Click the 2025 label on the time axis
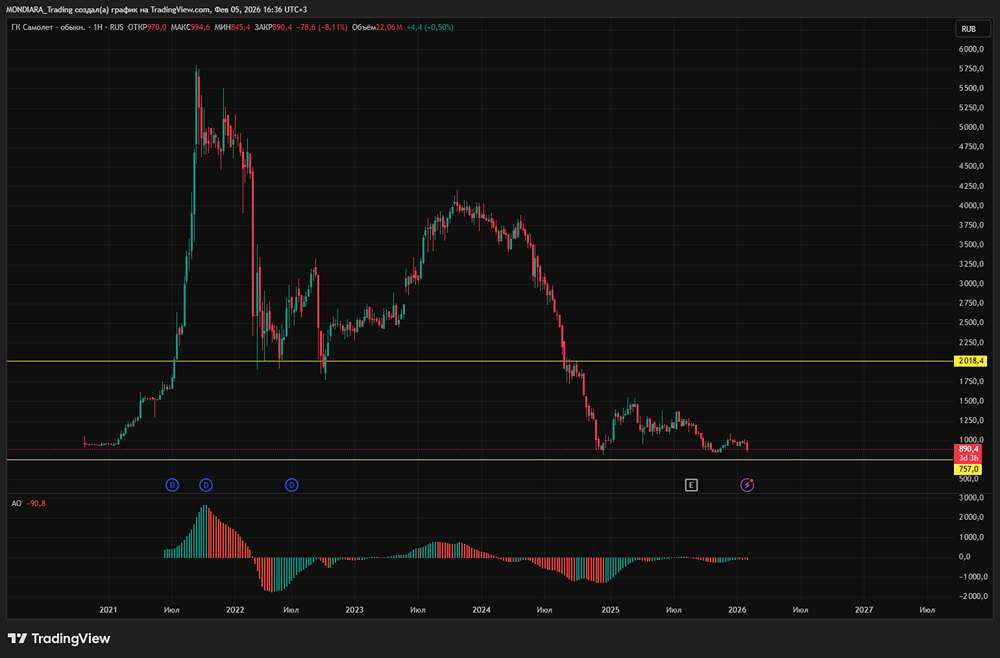1000x658 pixels. [610, 610]
